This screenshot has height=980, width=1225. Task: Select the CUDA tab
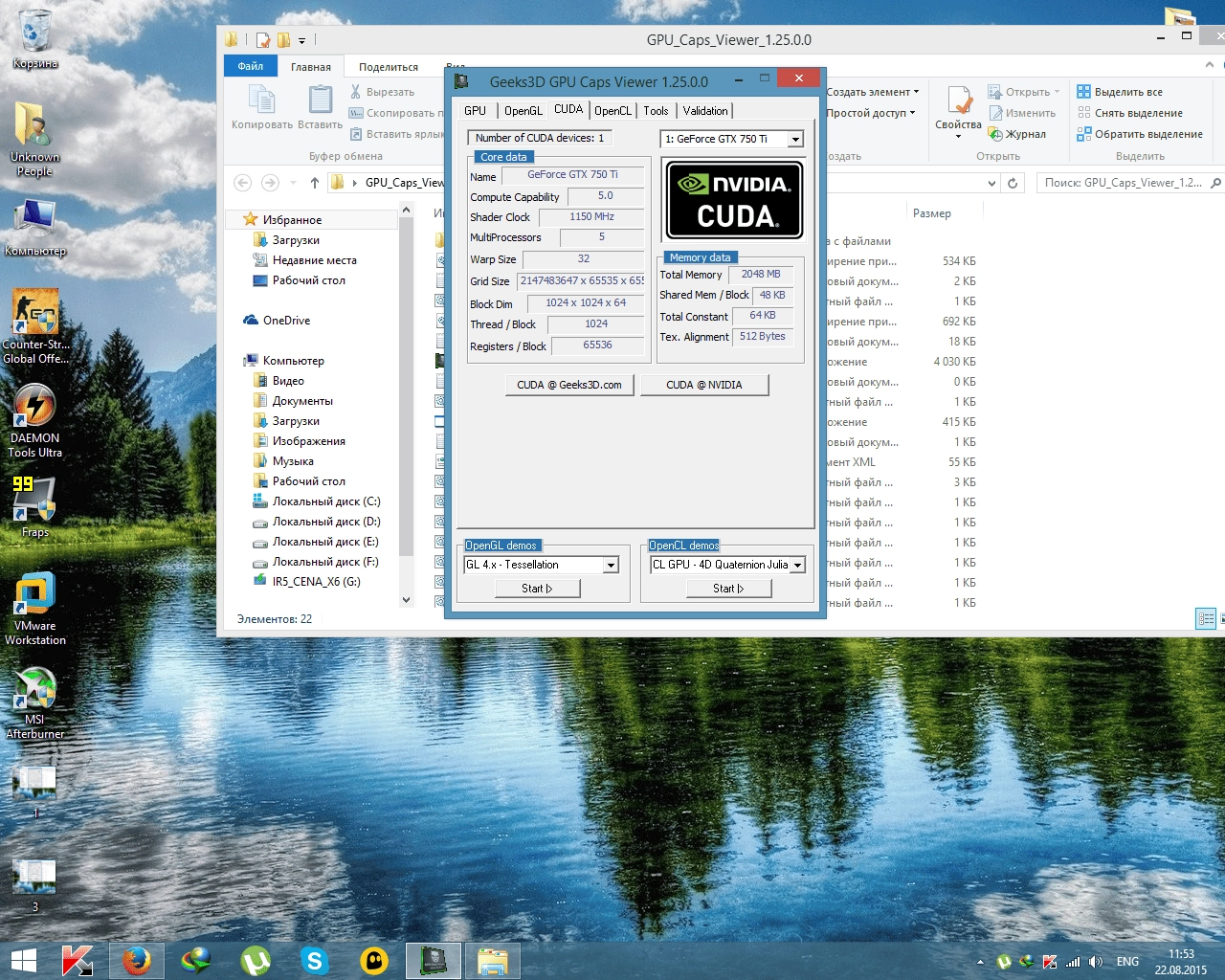point(568,109)
